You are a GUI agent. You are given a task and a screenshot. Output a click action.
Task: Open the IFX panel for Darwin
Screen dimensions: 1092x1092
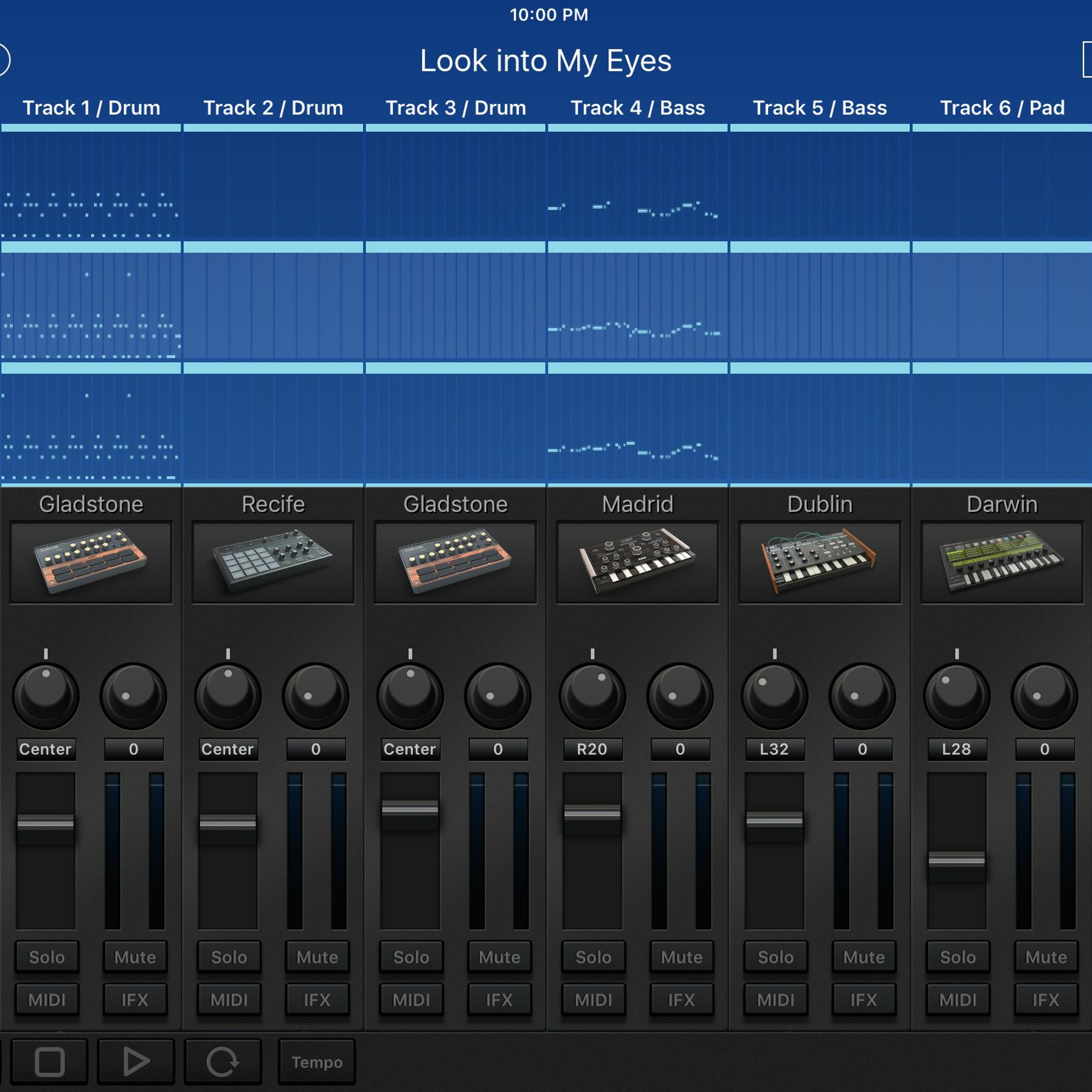tap(1046, 1000)
